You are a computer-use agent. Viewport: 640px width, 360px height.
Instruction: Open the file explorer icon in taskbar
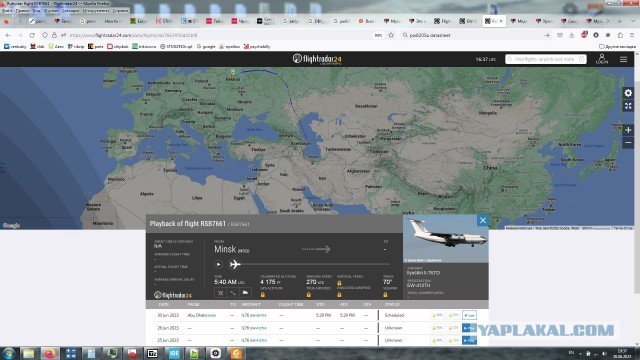point(29,353)
